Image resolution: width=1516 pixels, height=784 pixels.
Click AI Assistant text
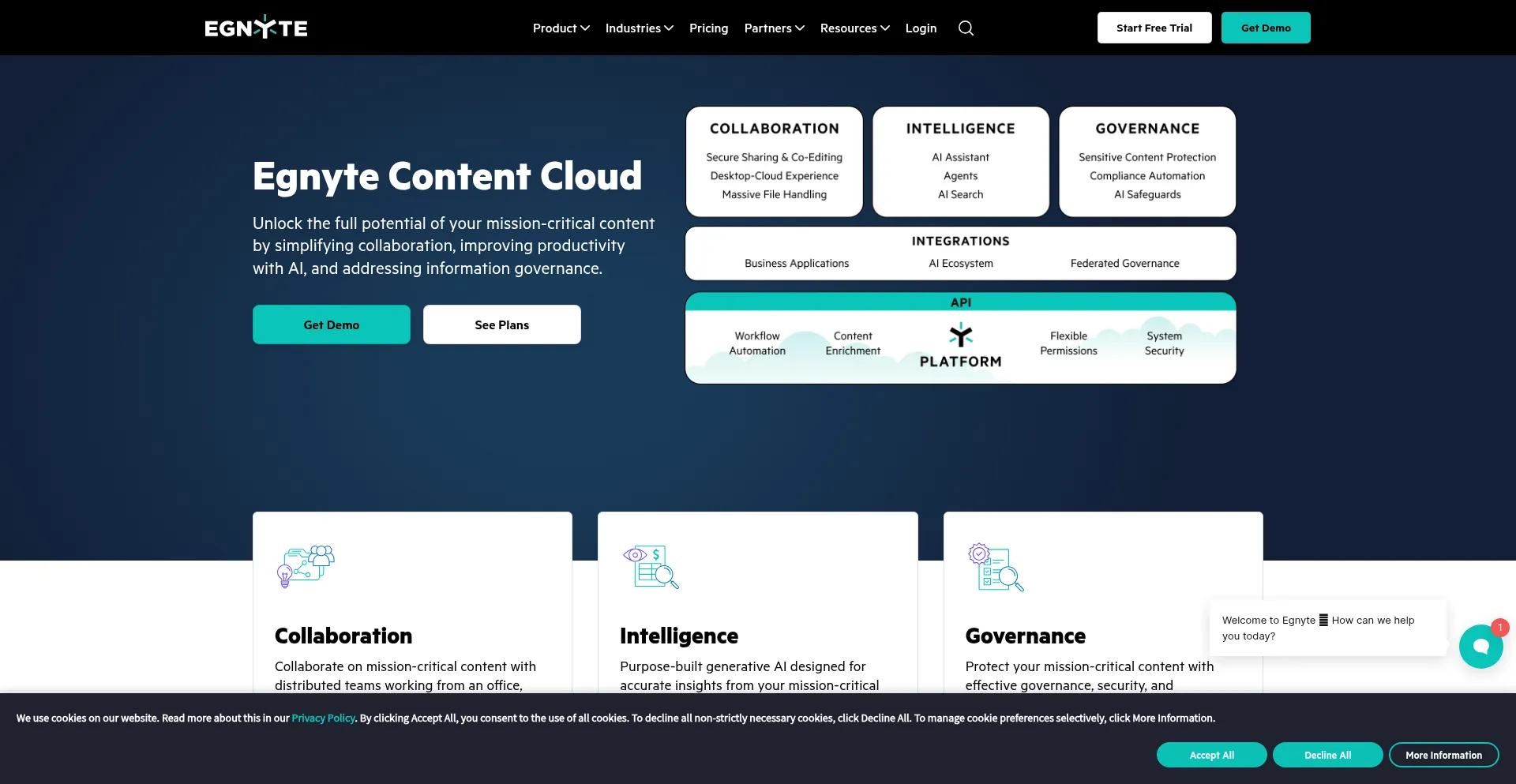961,157
